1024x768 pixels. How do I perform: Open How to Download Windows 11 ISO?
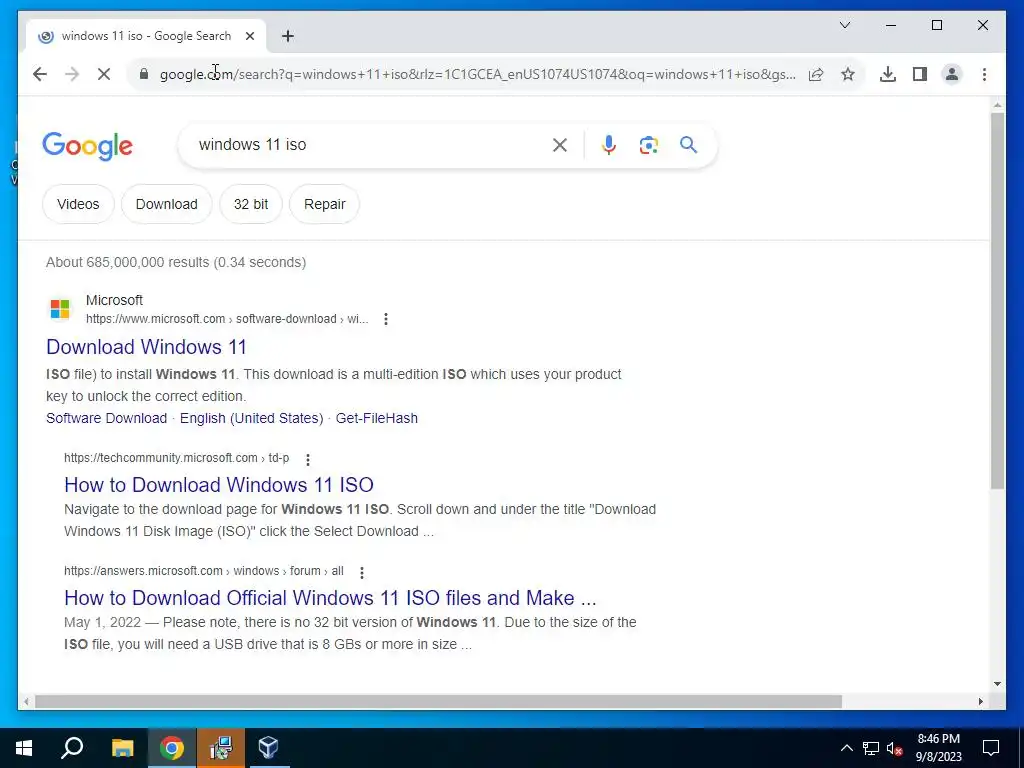(x=219, y=485)
